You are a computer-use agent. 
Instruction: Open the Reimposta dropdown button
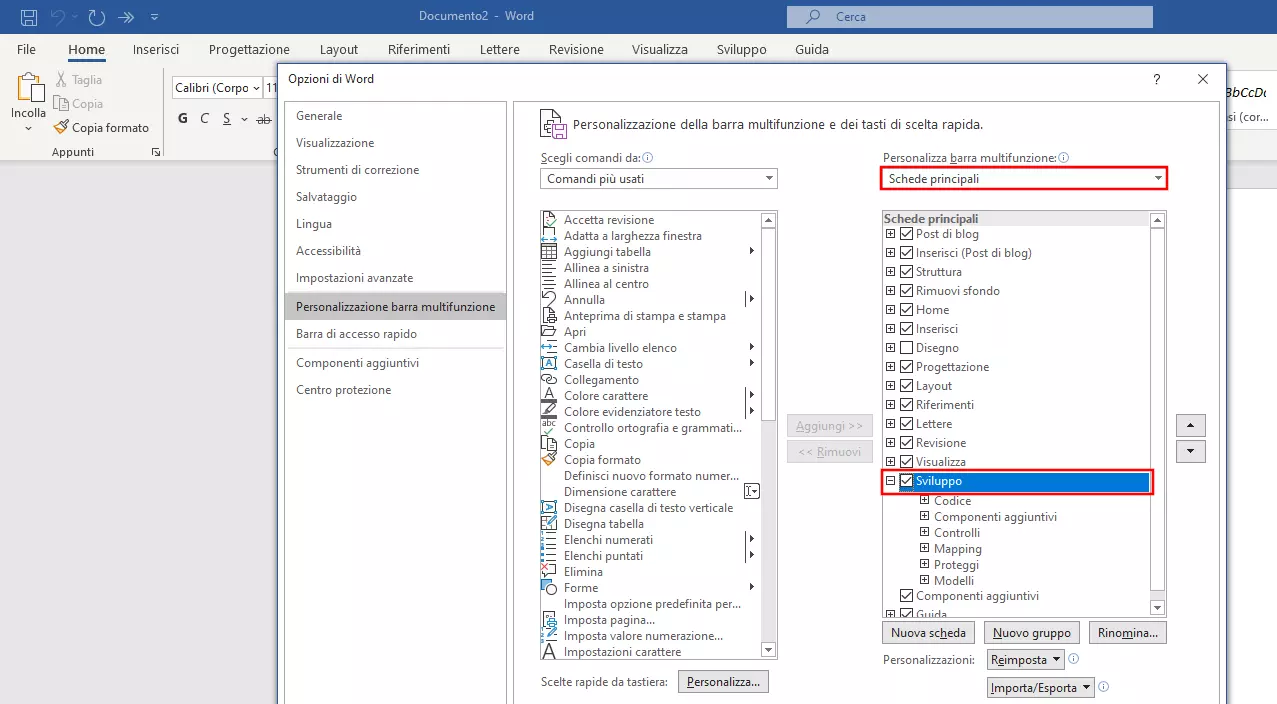click(x=1025, y=660)
